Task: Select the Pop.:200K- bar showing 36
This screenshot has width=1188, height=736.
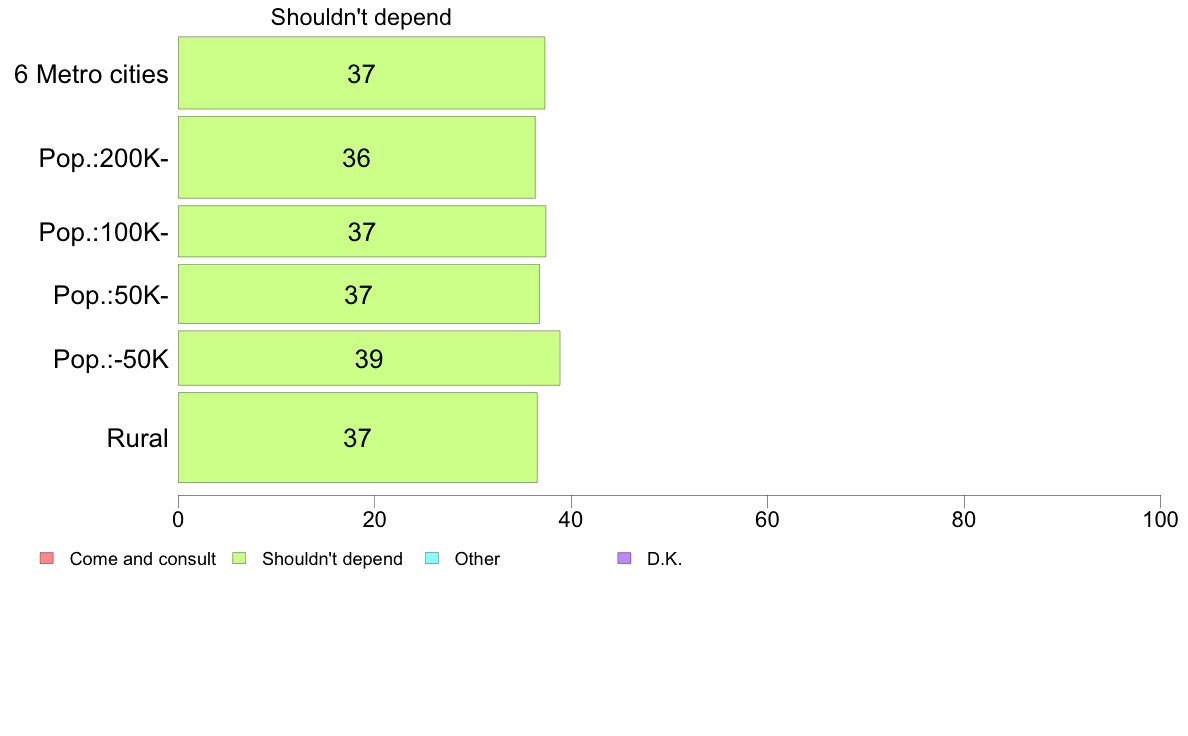Action: tap(357, 158)
